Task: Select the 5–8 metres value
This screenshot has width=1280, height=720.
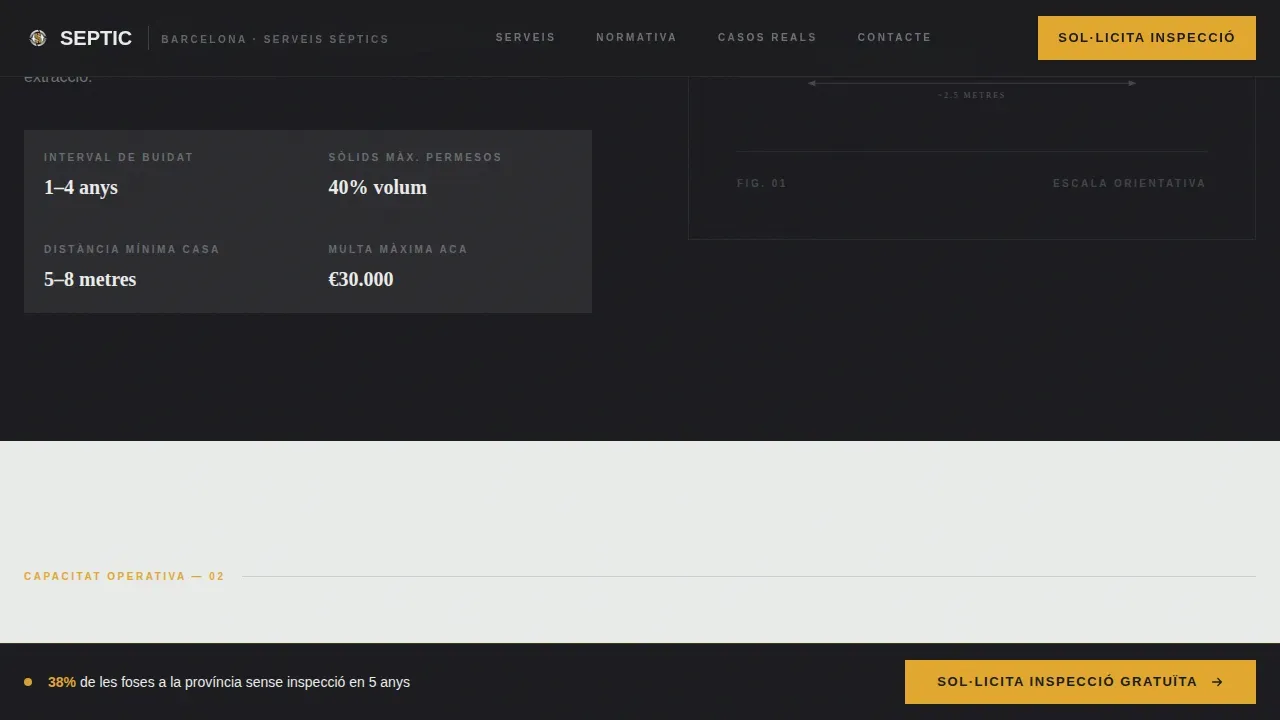Action: [x=90, y=279]
